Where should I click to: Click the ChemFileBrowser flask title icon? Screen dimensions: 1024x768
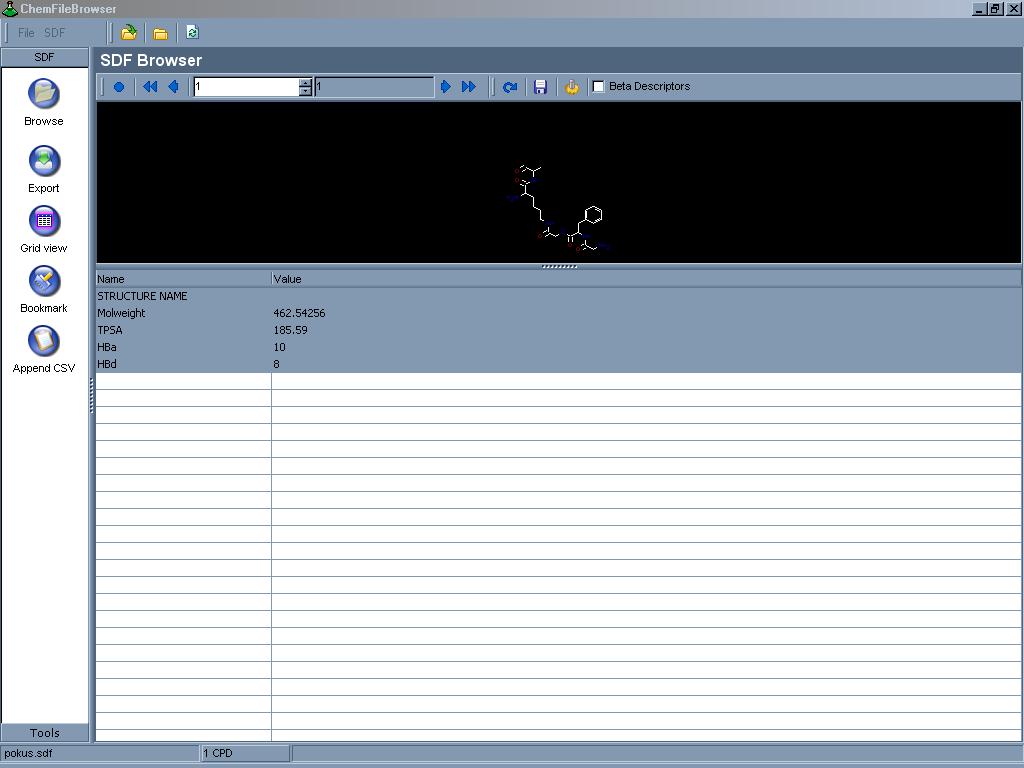[9, 8]
